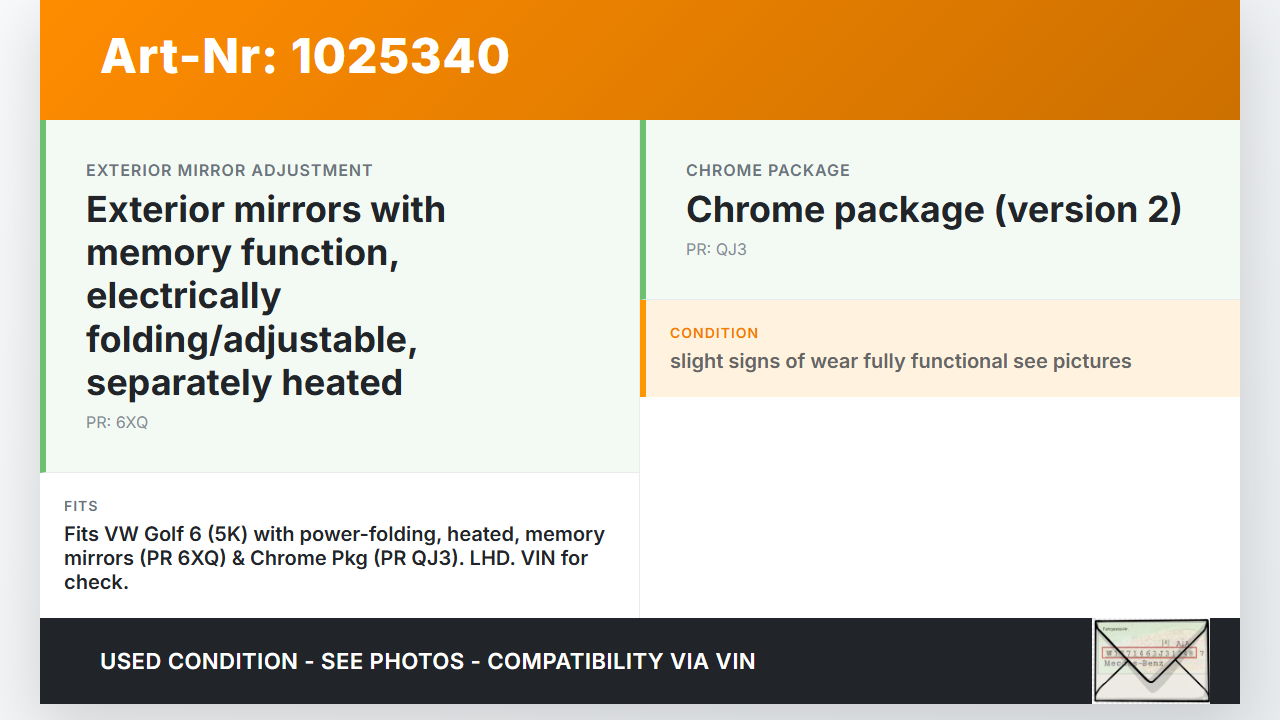Click the PR: 6XQ code
Viewport: 1280px width, 720px height.
pos(117,422)
